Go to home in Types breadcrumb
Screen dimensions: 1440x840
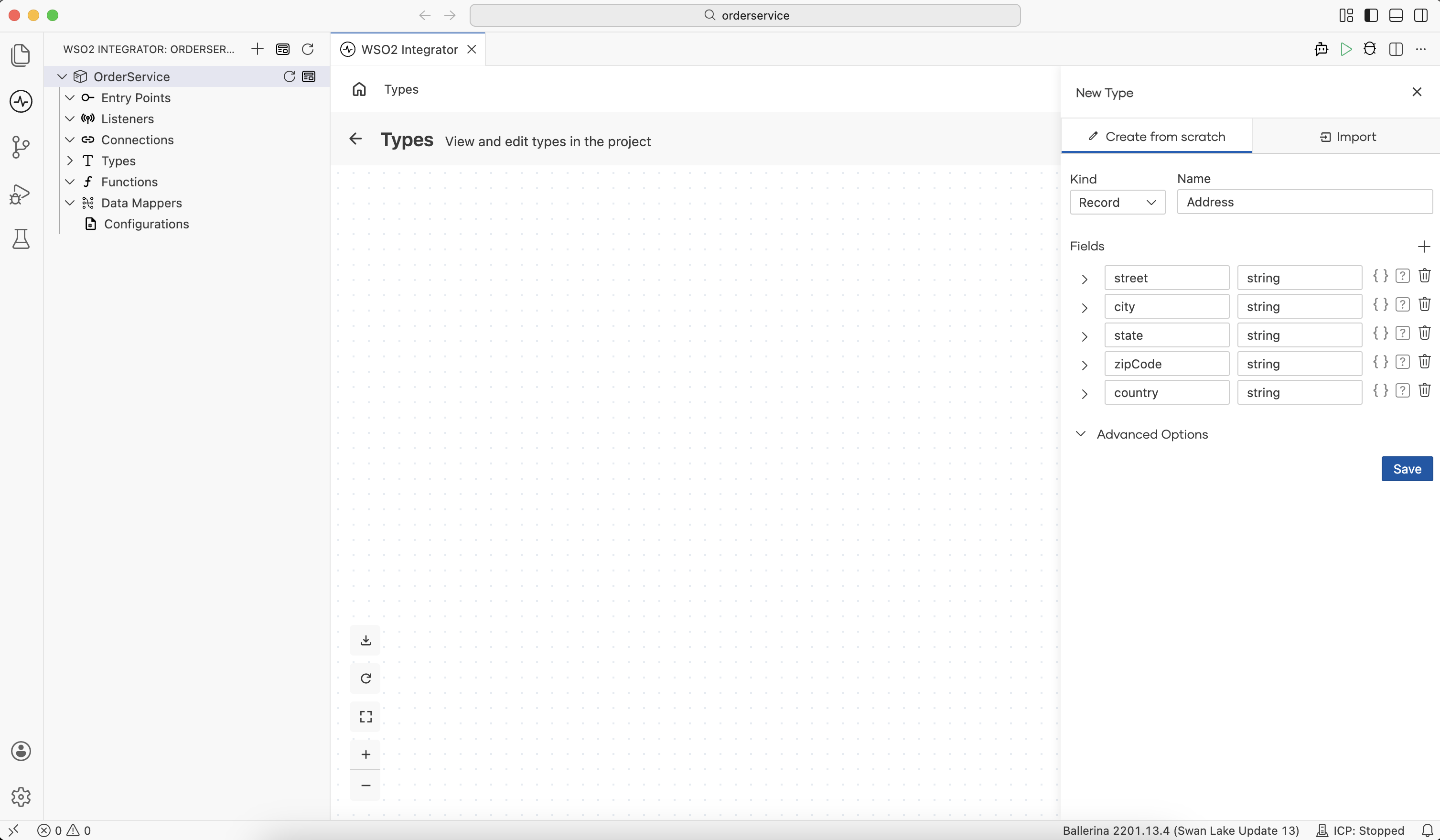click(359, 89)
